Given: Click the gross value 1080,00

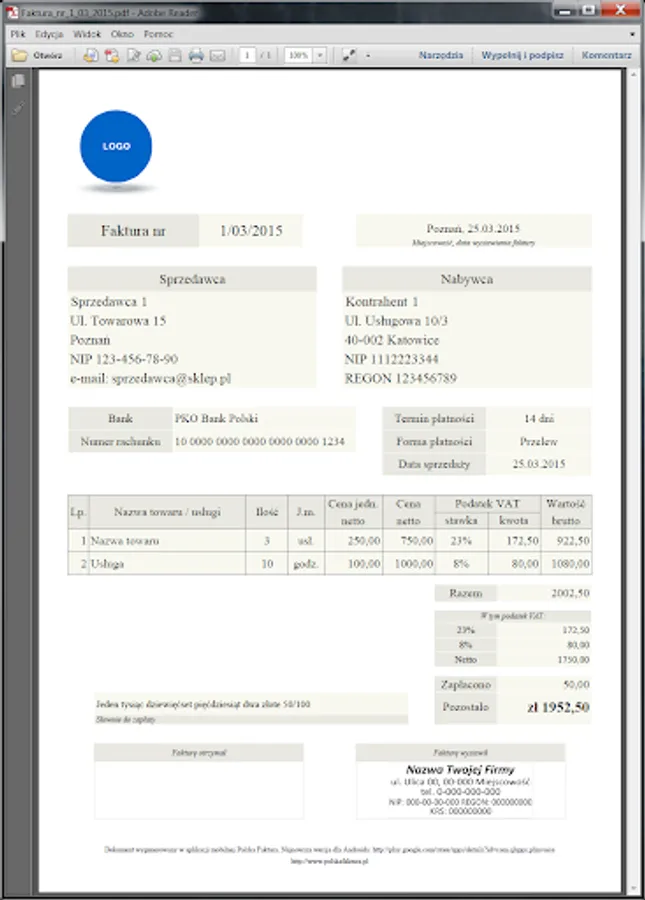Looking at the screenshot, I should tap(570, 564).
